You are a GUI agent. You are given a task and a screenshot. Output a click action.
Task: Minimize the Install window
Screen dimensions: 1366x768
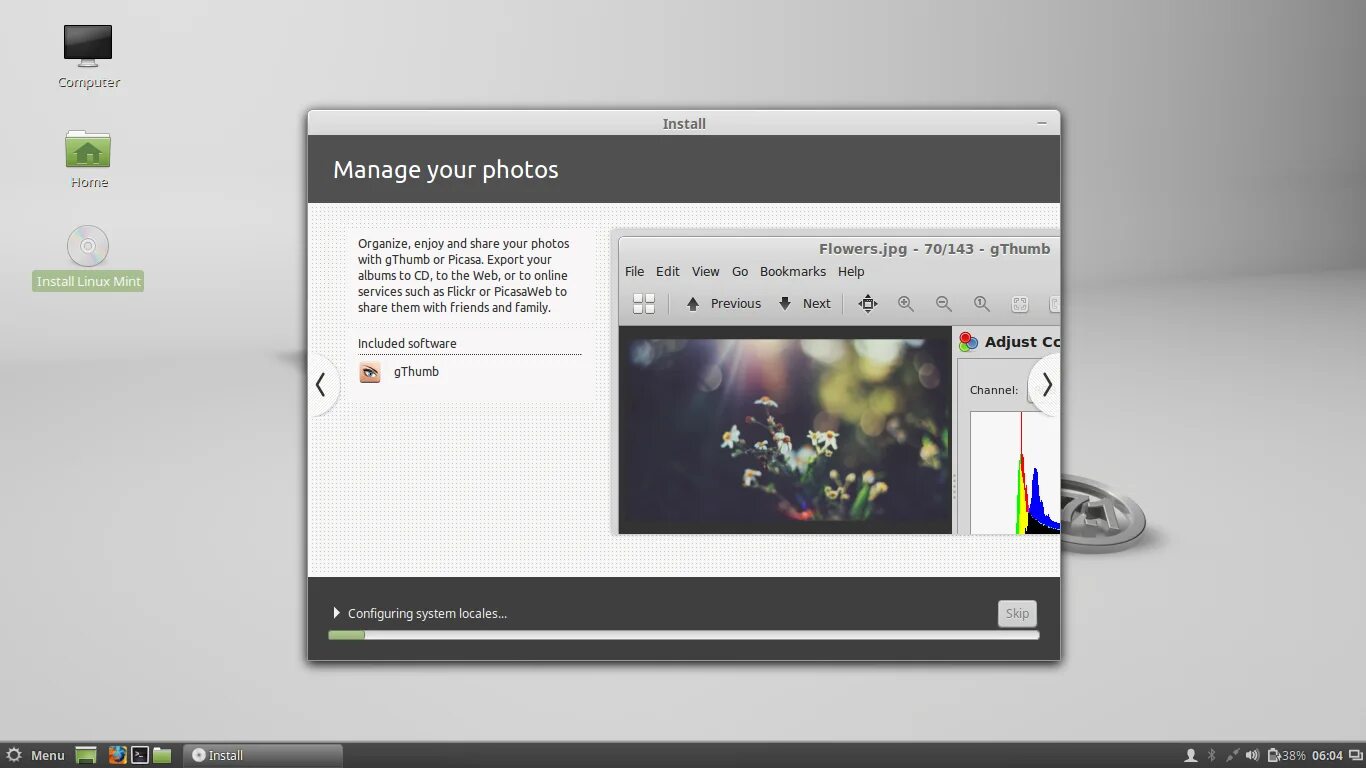point(1042,123)
